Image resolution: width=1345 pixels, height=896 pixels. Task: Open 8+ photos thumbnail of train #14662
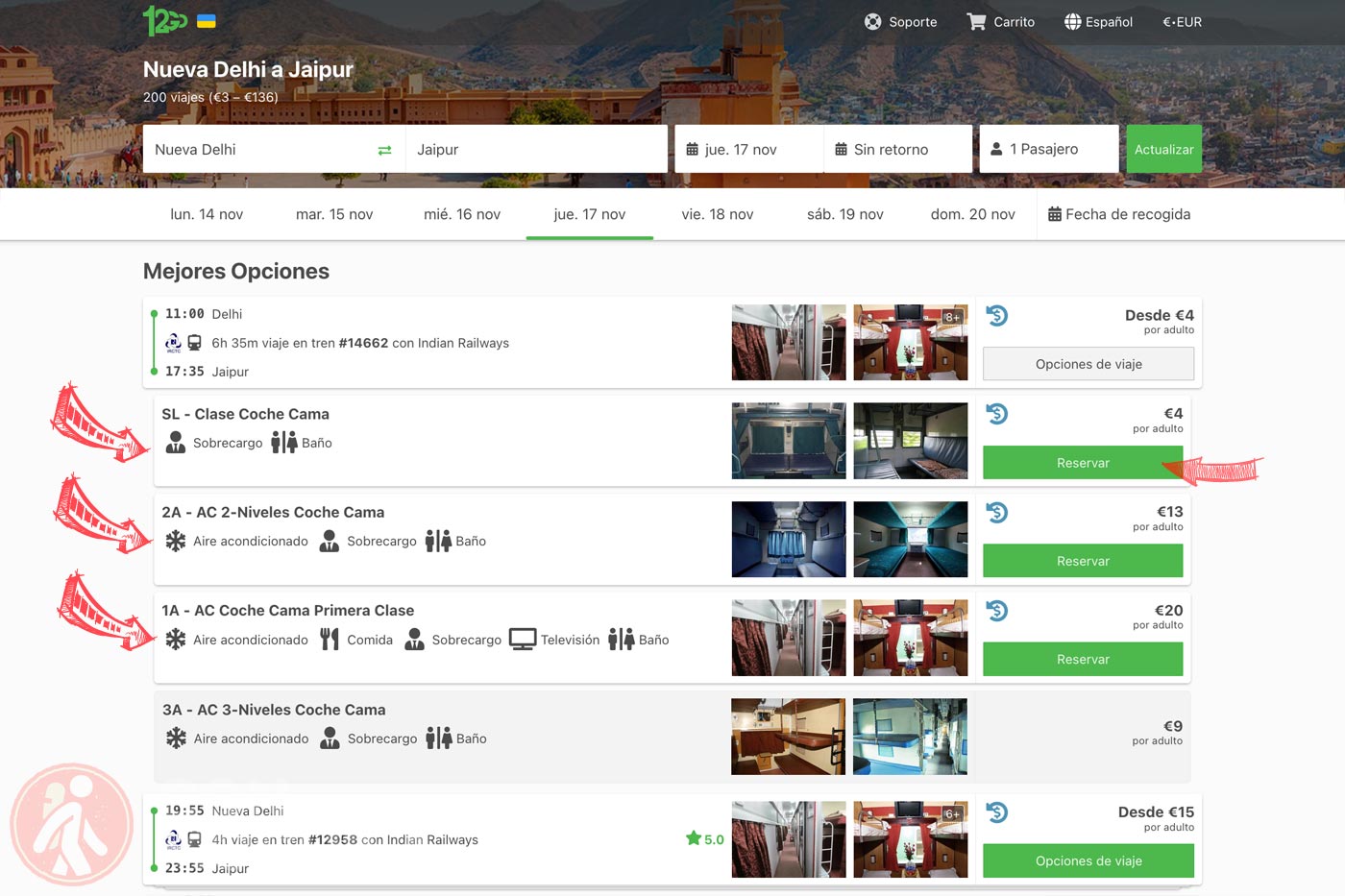[911, 343]
